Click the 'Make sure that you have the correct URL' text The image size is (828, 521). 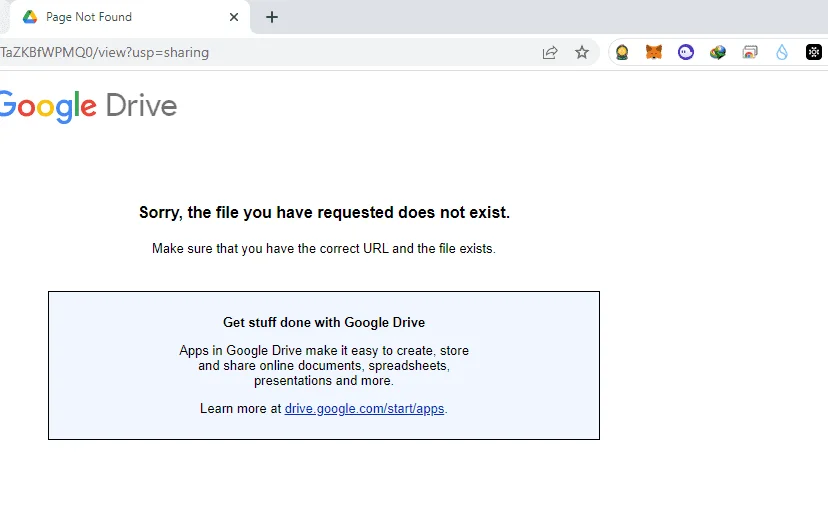(x=324, y=249)
